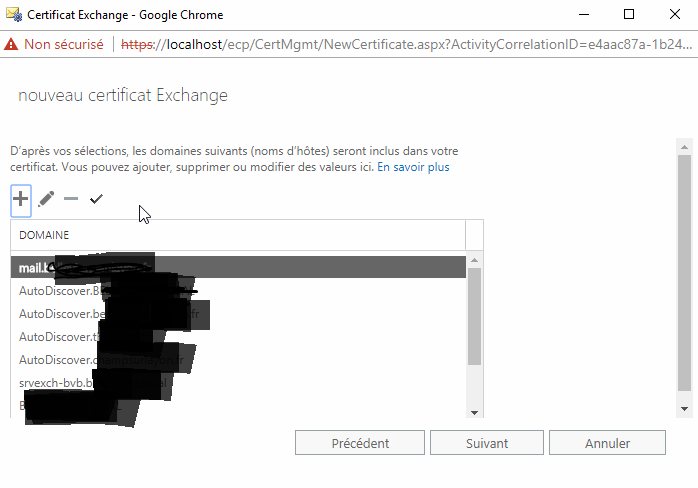Select the highlighted mail domain row

point(238,267)
